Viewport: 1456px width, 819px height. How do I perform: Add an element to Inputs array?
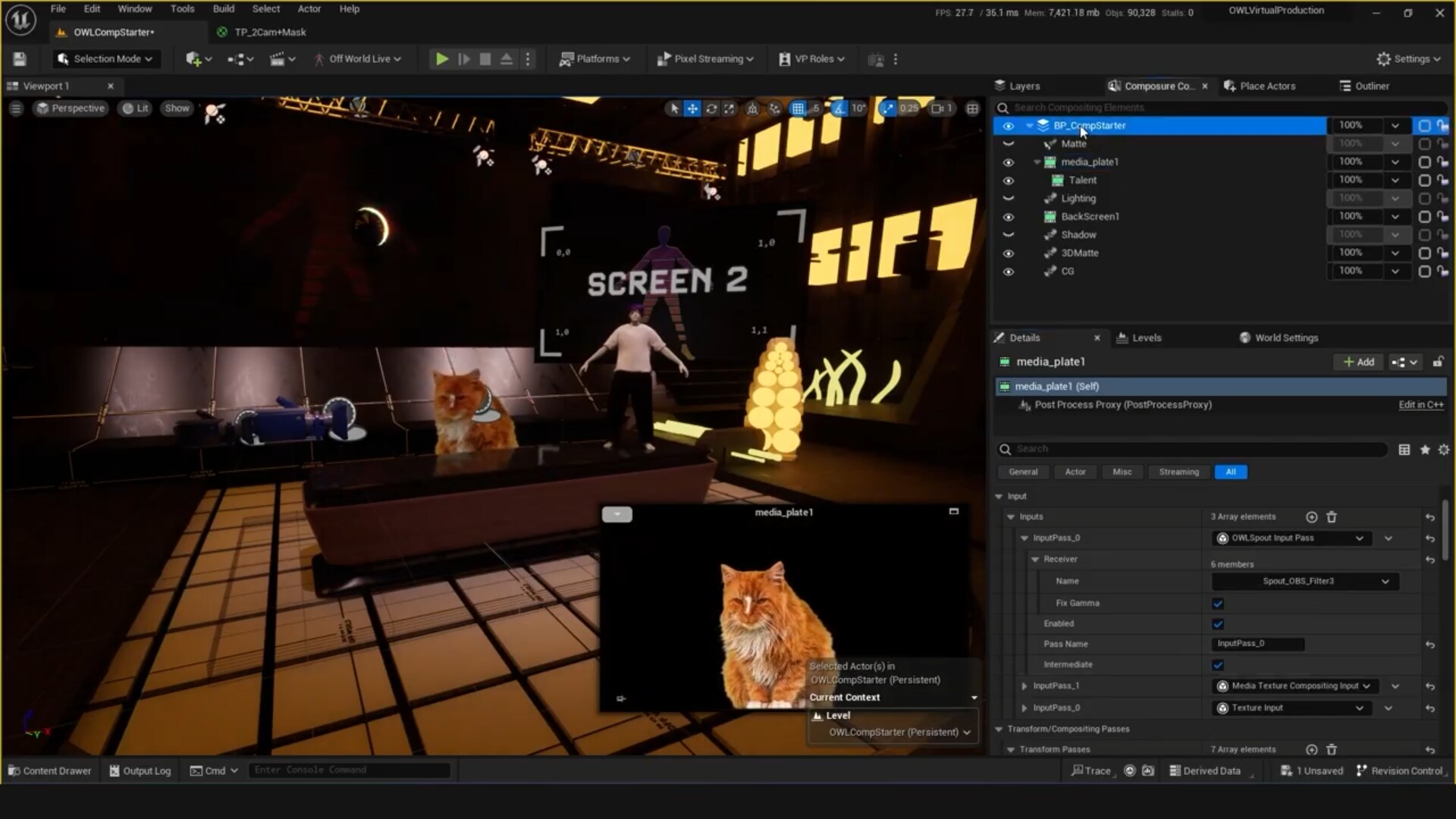(x=1312, y=517)
